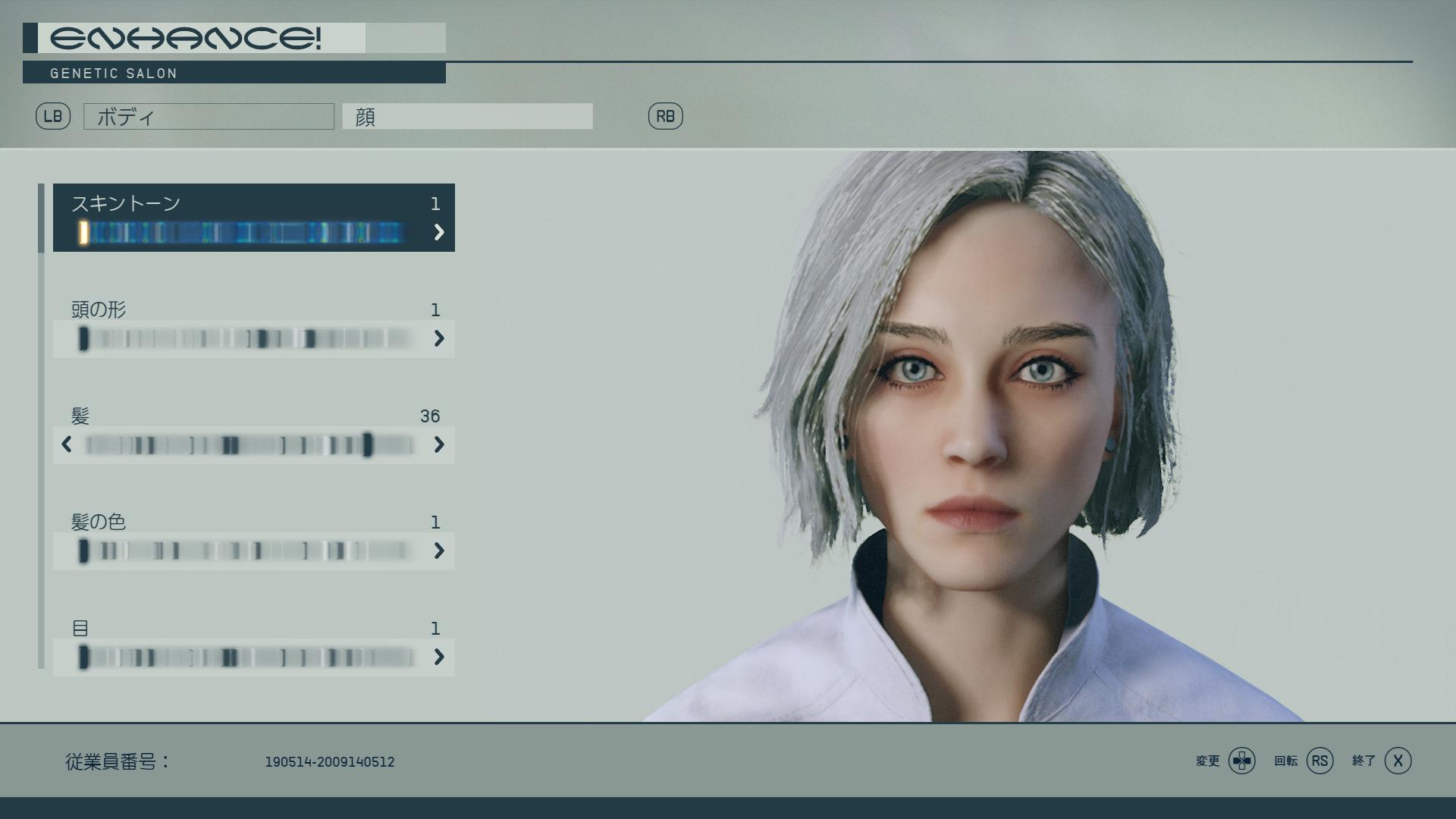Screen dimensions: 1456x819
Task: Click the X exit button icon
Action: tap(1398, 761)
